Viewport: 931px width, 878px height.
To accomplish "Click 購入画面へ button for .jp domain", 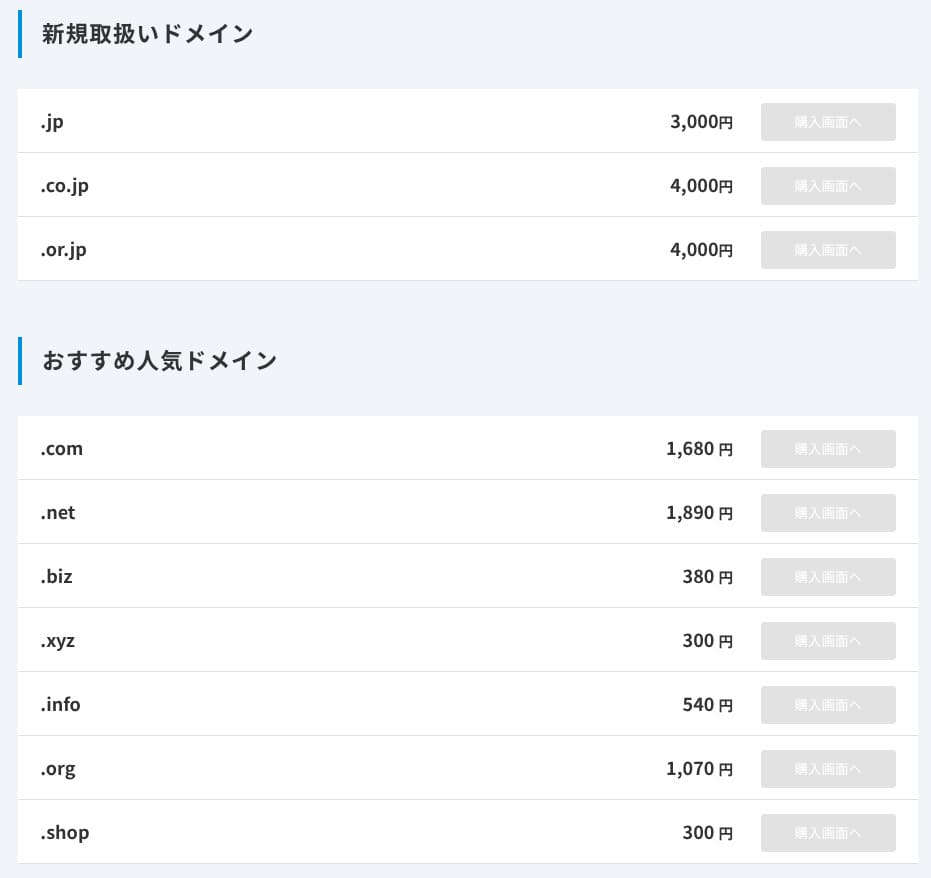I will point(827,122).
